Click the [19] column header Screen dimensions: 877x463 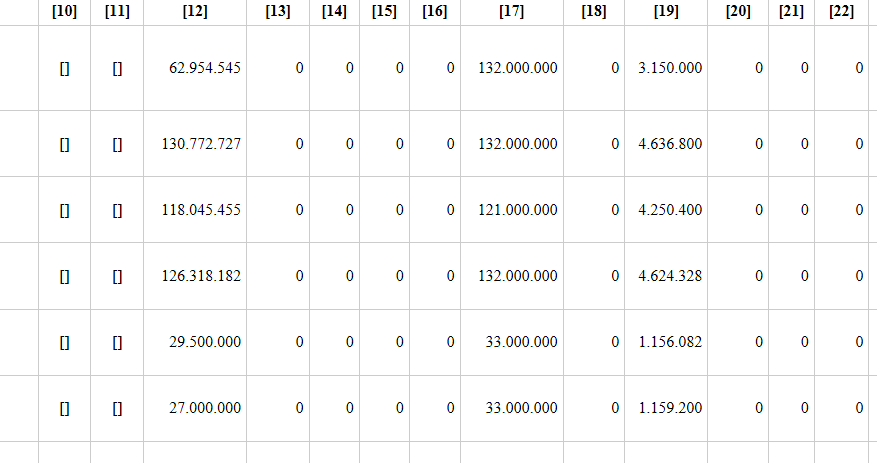[665, 11]
